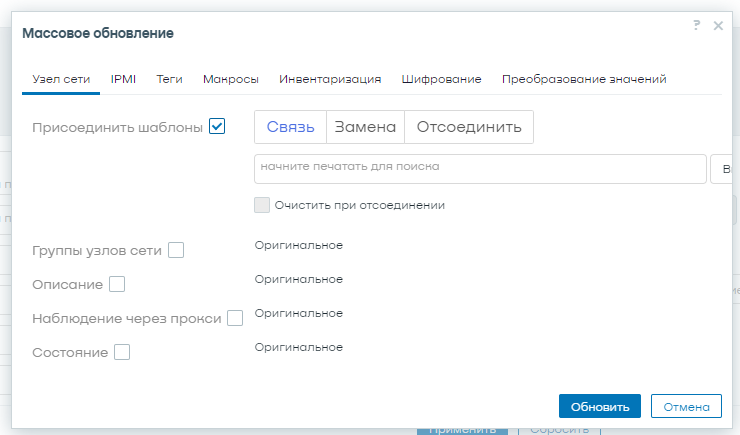Select the Отсоединить option
This screenshot has width=740, height=435.
coord(469,127)
